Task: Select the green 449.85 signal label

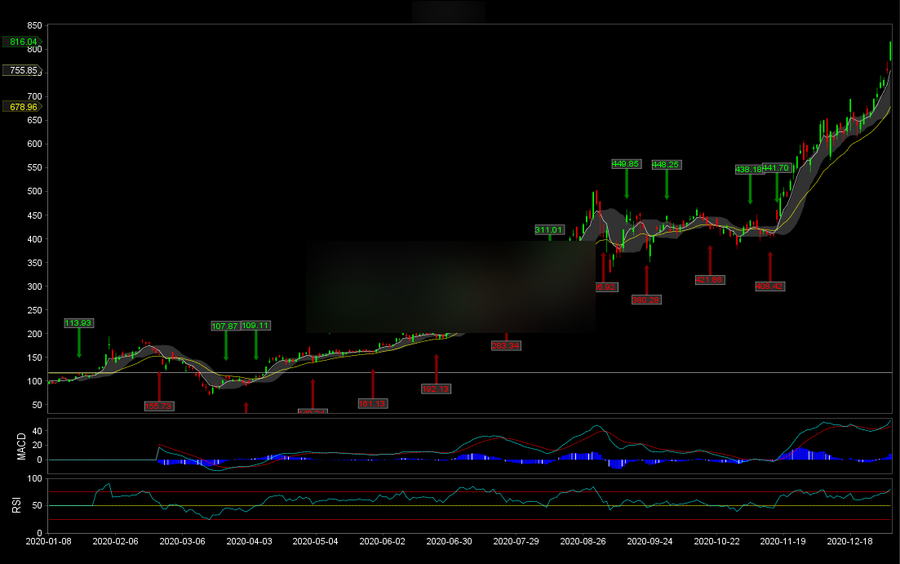Action: pos(626,164)
